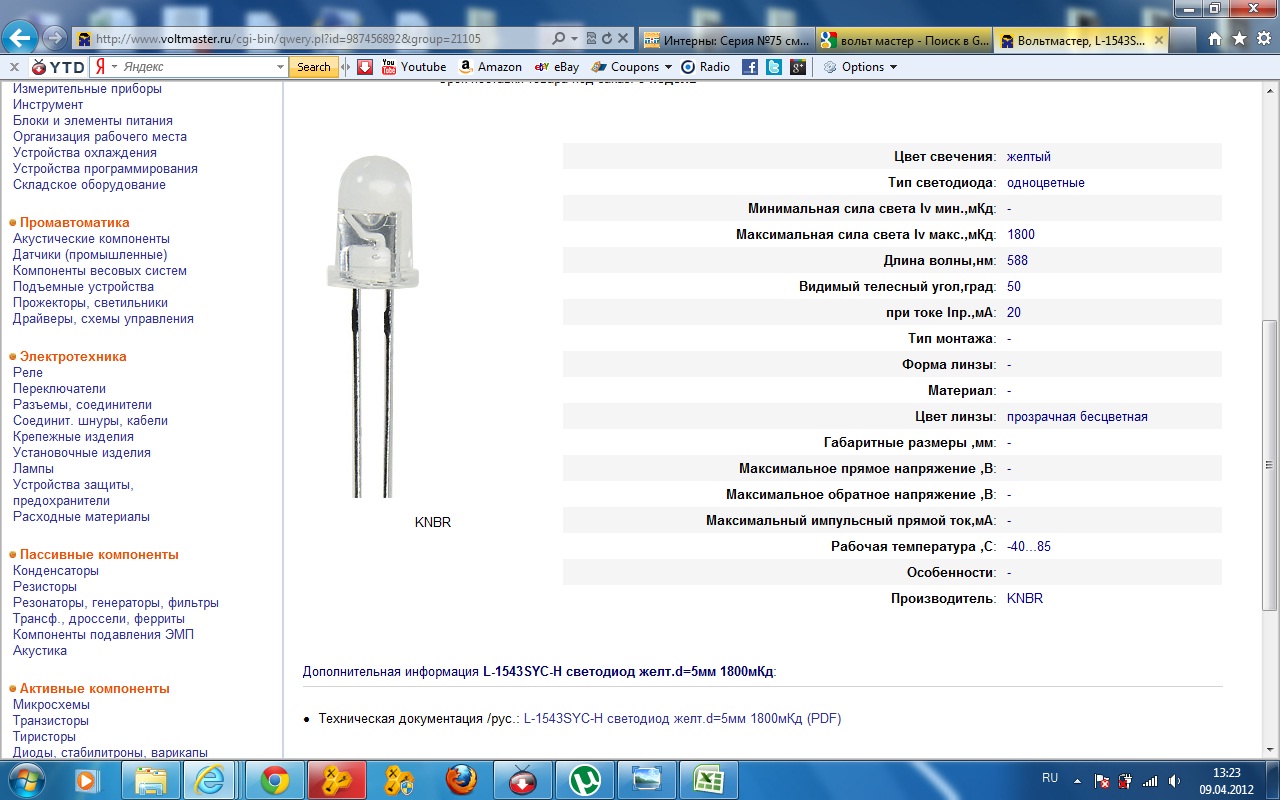Open Excel from the taskbar
Image resolution: width=1280 pixels, height=800 pixels.
(709, 779)
